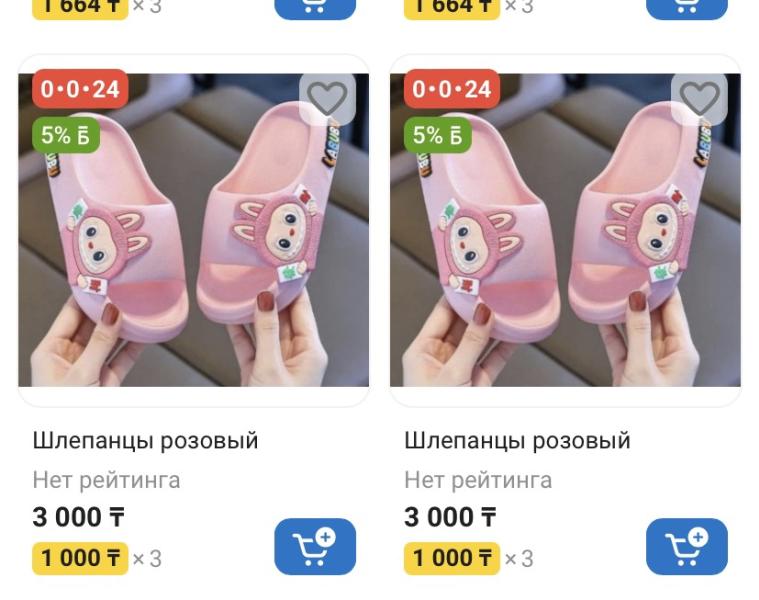Open left product's 0-0-24 installment badge

80,89
